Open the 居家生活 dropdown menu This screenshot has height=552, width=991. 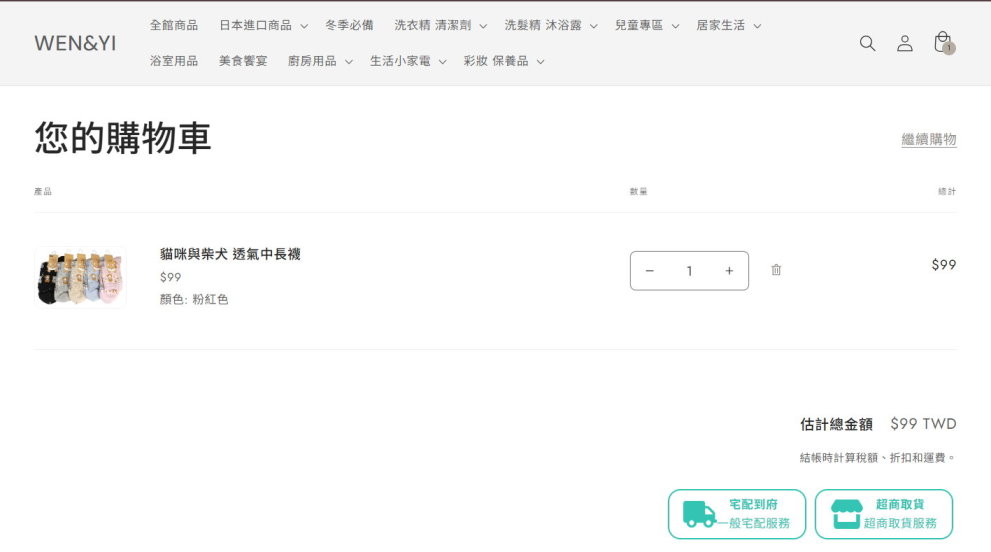click(728, 25)
